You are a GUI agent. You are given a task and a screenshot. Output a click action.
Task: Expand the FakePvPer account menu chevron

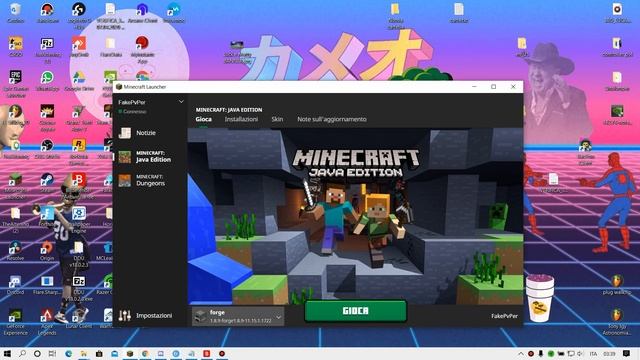pos(181,102)
